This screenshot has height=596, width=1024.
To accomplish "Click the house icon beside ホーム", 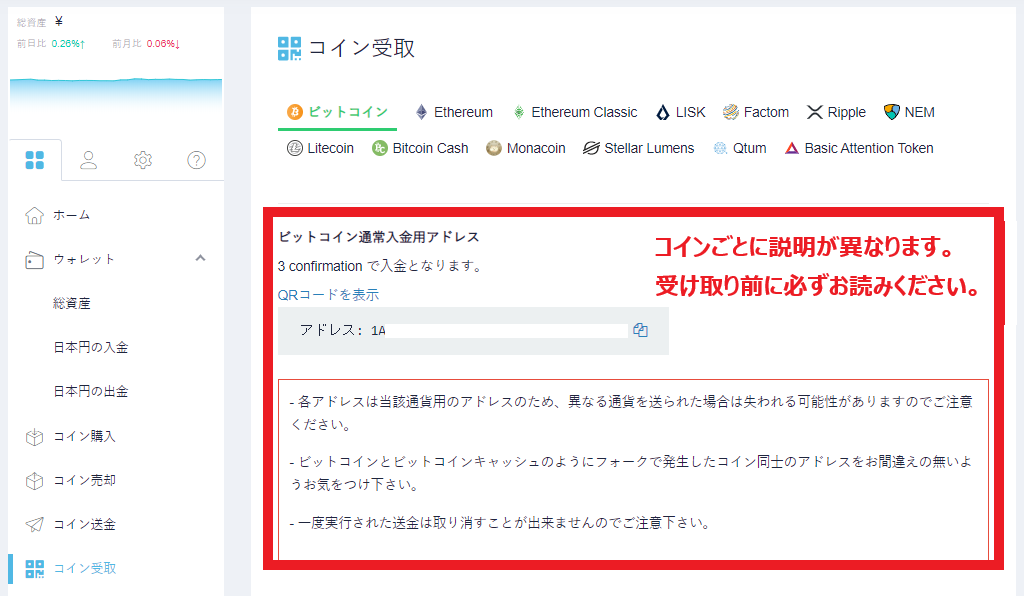I will click(x=34, y=215).
